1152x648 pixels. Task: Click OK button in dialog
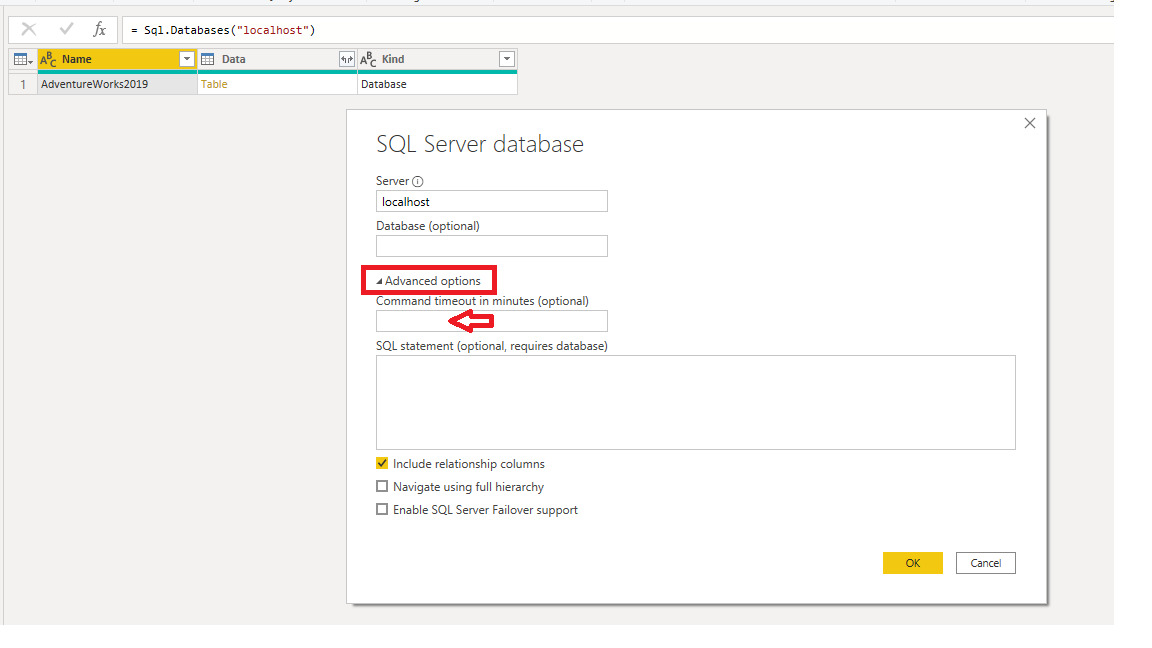912,563
